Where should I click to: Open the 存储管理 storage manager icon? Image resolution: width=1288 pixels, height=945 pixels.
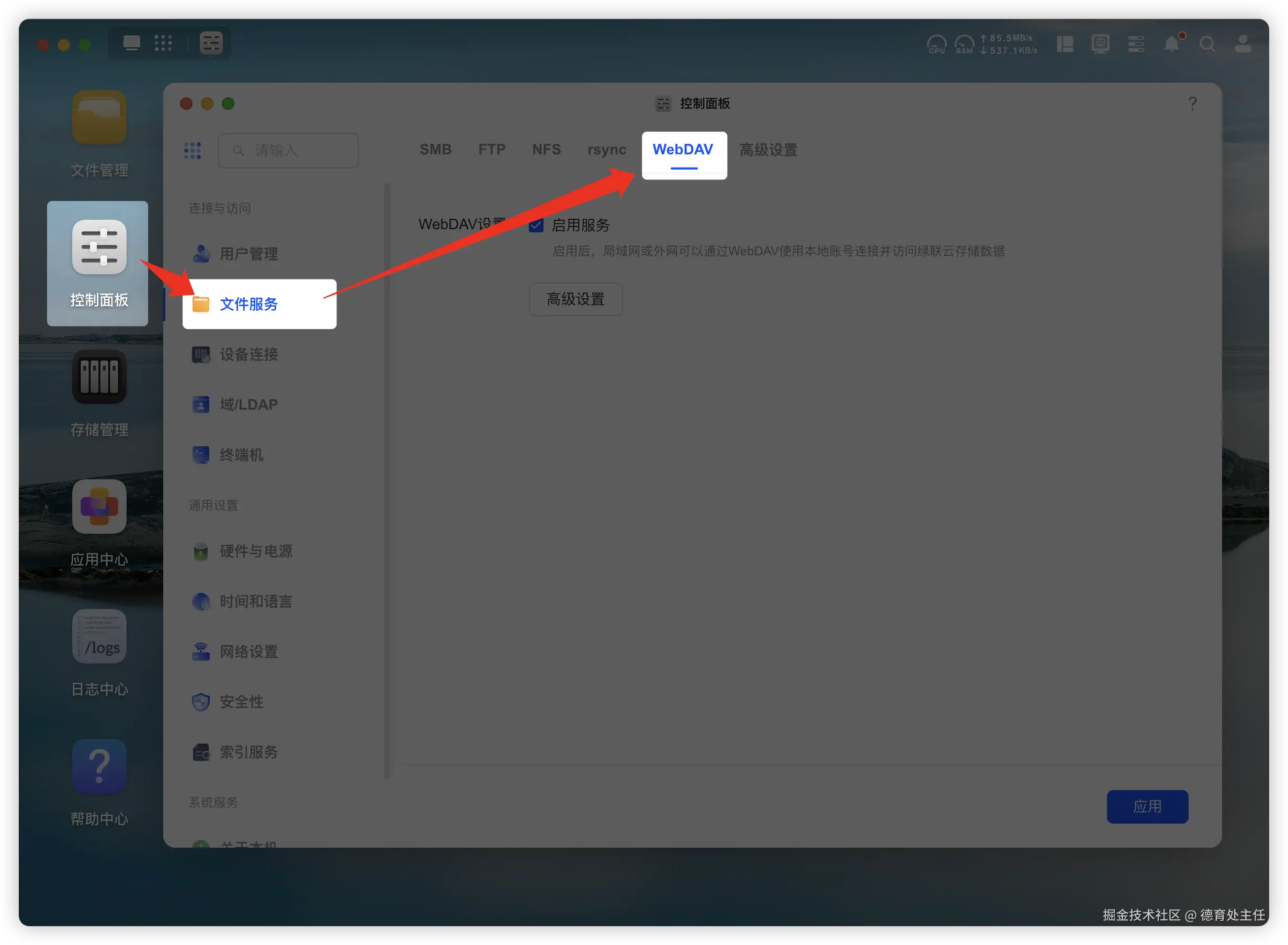99,378
